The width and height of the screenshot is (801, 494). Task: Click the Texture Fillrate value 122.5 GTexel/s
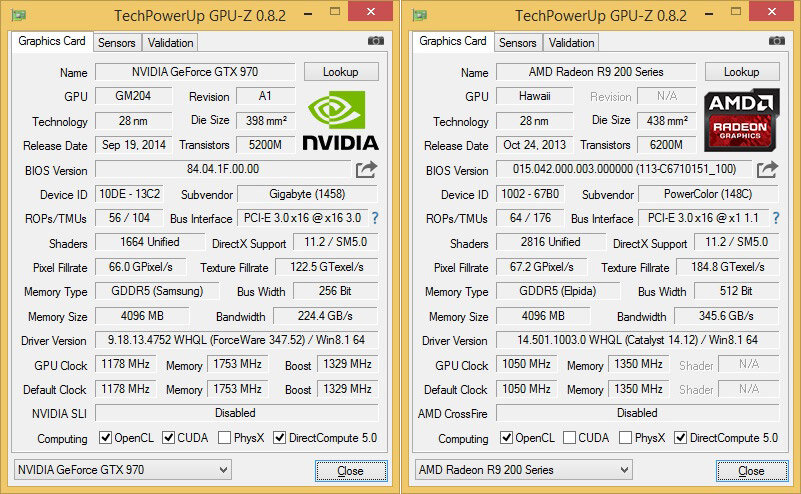[327, 267]
